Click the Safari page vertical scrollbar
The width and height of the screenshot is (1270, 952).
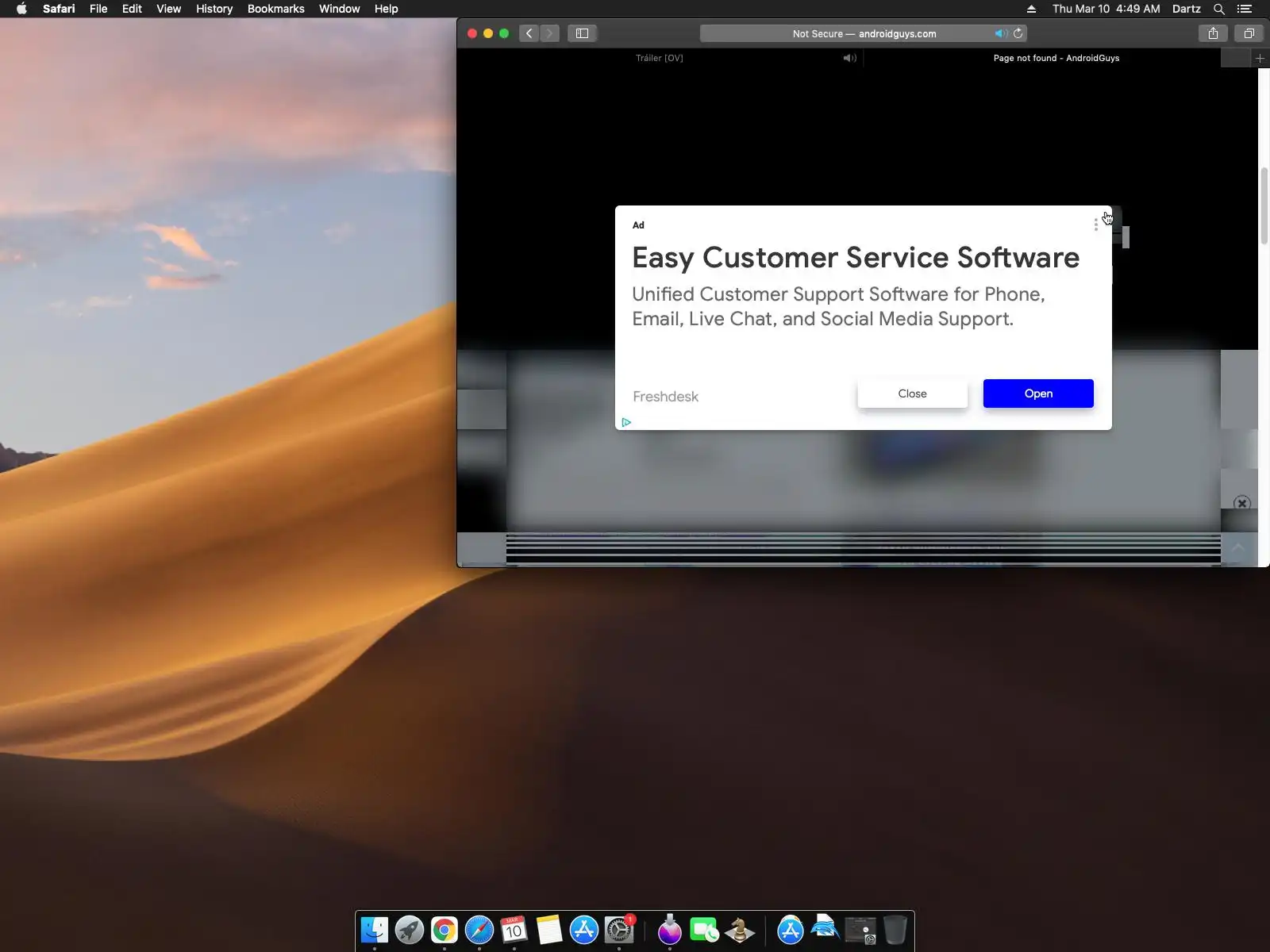[1264, 206]
